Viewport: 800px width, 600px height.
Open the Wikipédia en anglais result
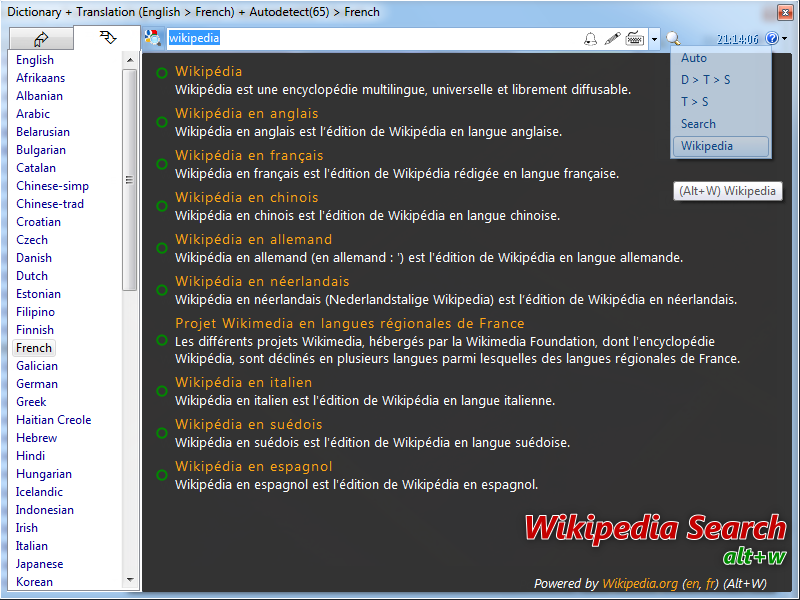click(x=247, y=113)
